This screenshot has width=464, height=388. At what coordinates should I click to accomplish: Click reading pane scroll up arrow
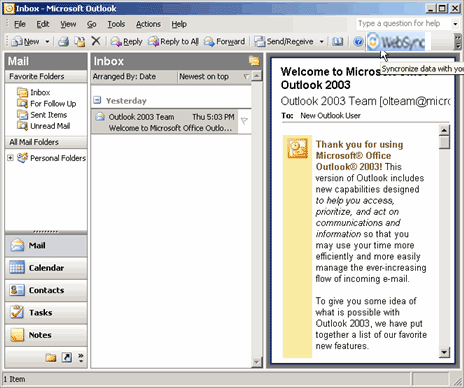coord(444,130)
